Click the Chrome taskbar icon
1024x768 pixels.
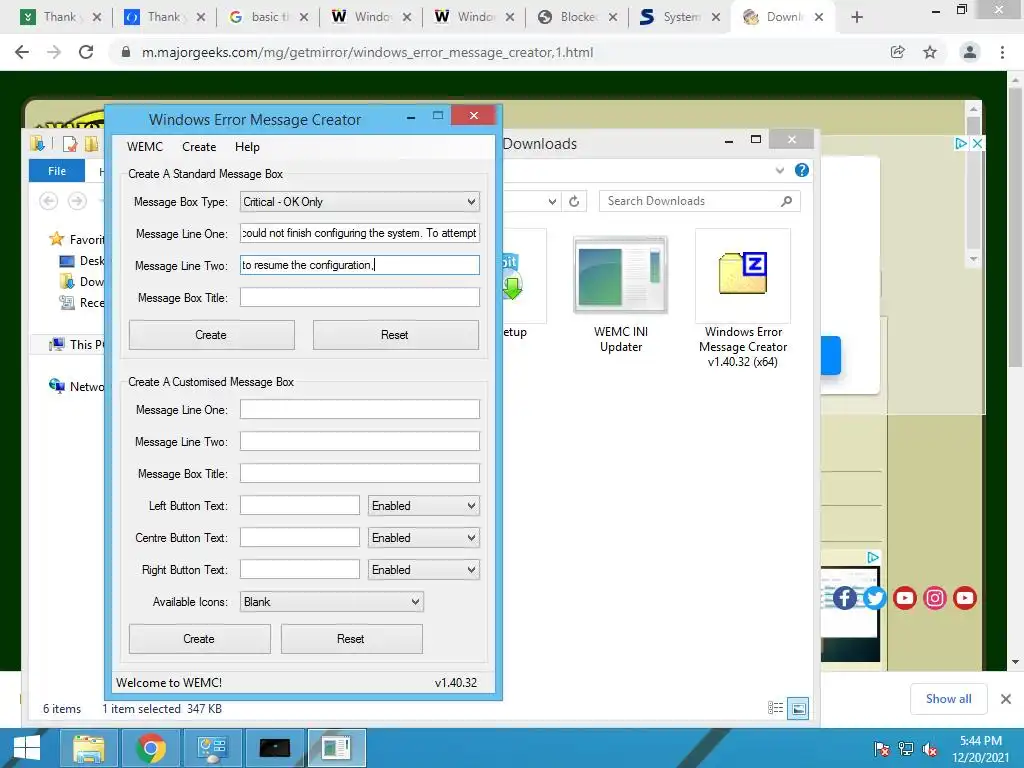pyautogui.click(x=150, y=748)
